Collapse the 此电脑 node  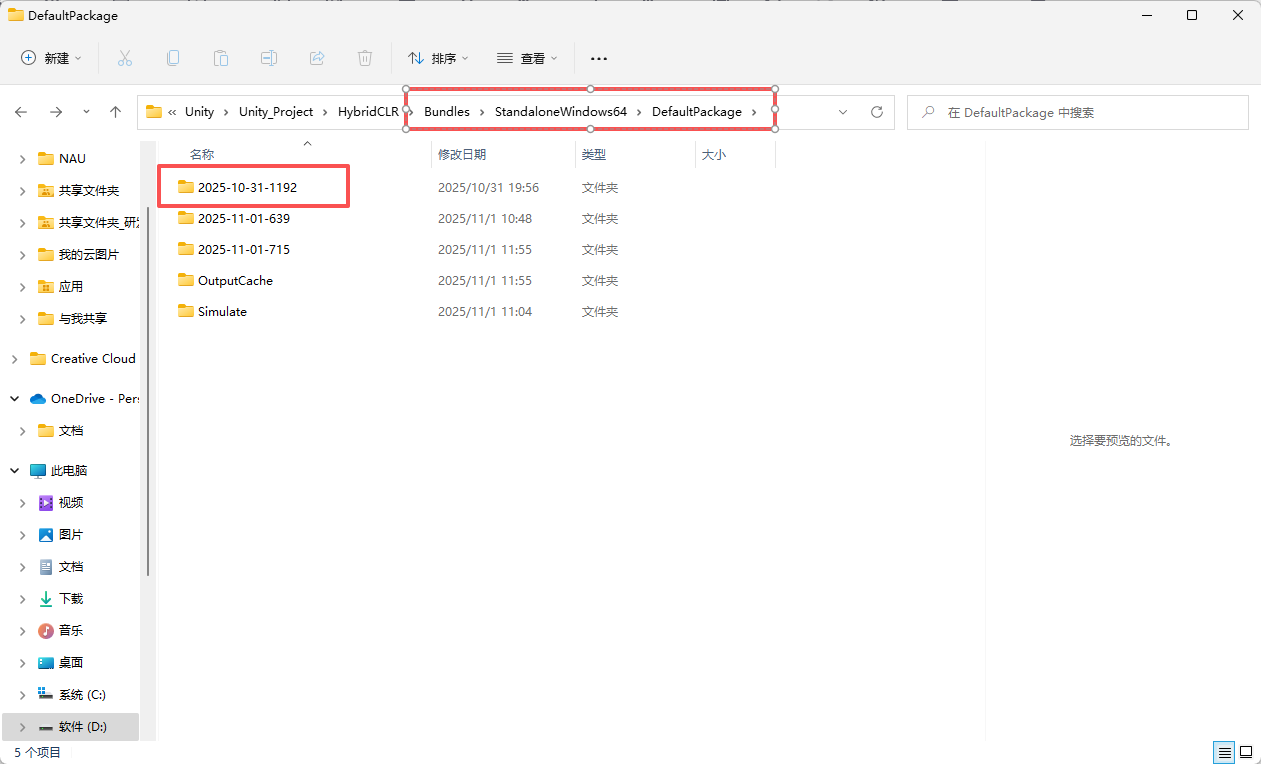pos(14,471)
